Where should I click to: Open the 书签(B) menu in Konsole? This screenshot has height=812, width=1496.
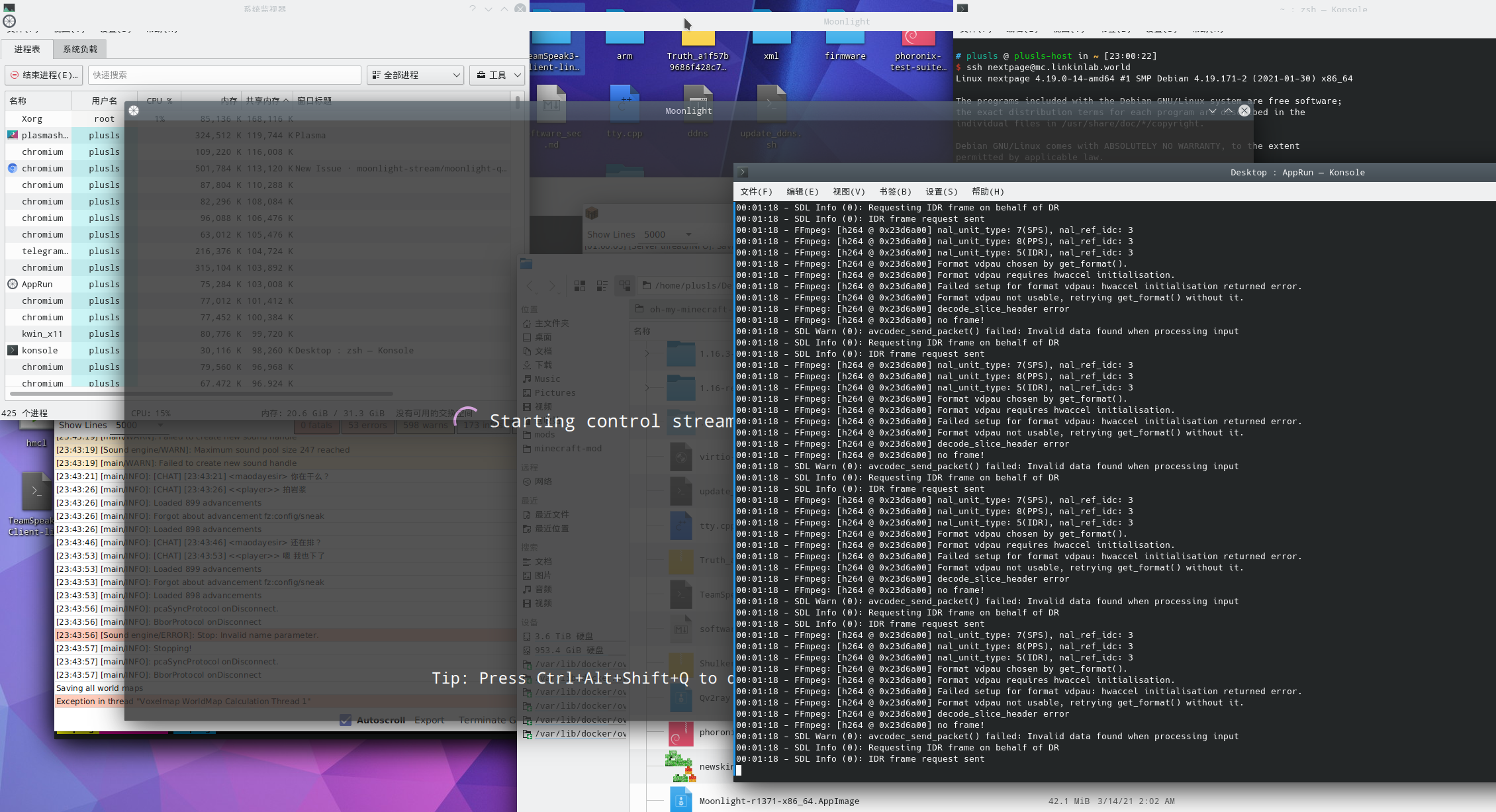tap(895, 191)
